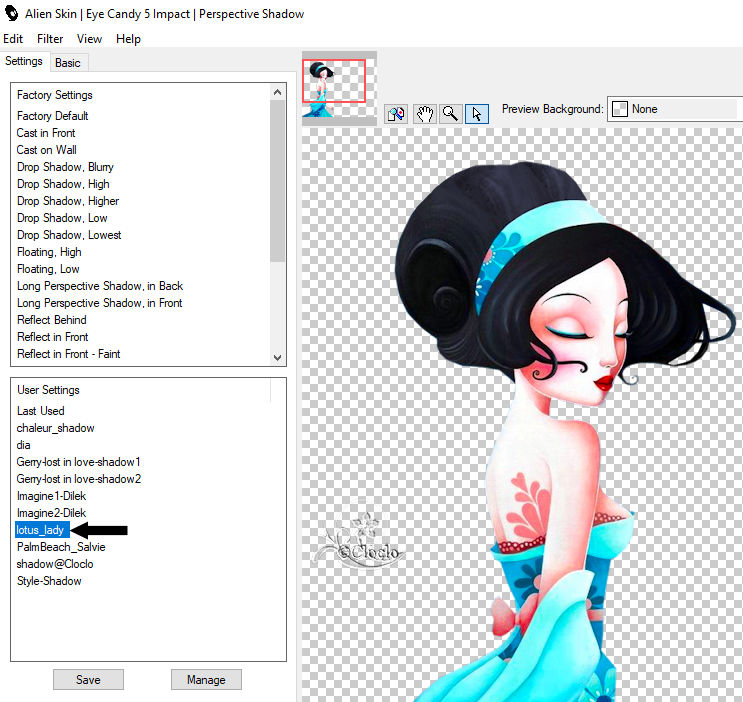Select Long Perspective Shadow, in Back
Image resolution: width=743 pixels, height=702 pixels.
click(x=100, y=286)
